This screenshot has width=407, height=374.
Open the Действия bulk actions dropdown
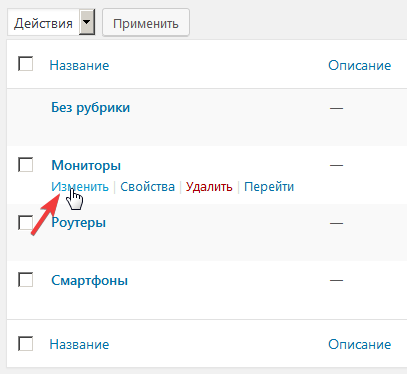(51, 23)
